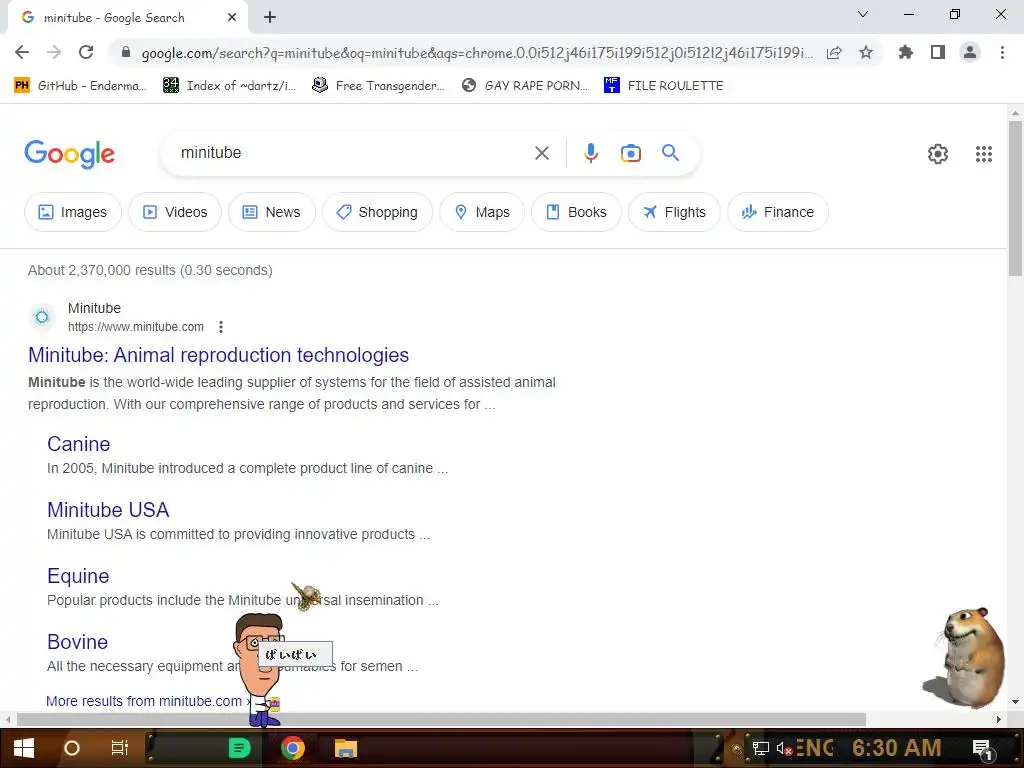Submit search with the magnifier icon
The width and height of the screenshot is (1024, 768).
click(x=671, y=153)
